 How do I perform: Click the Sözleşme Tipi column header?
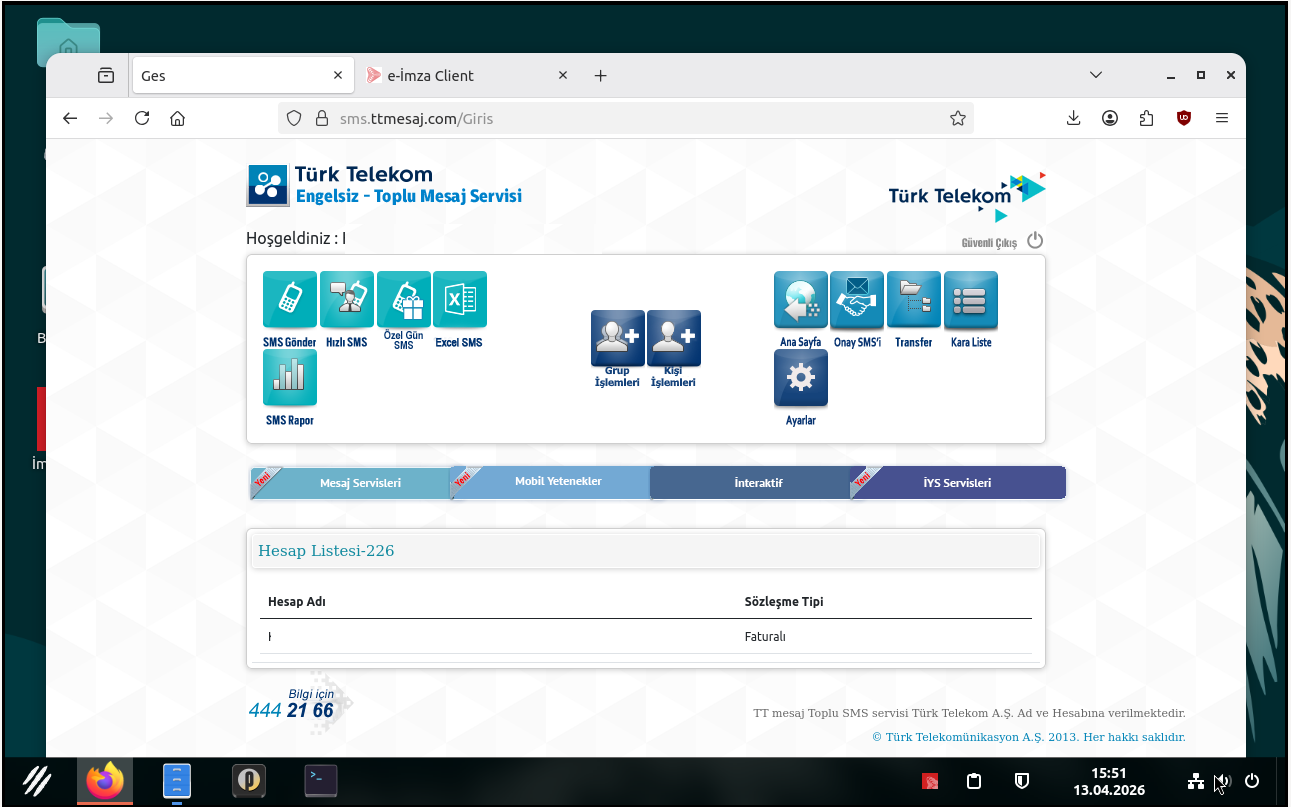click(784, 602)
